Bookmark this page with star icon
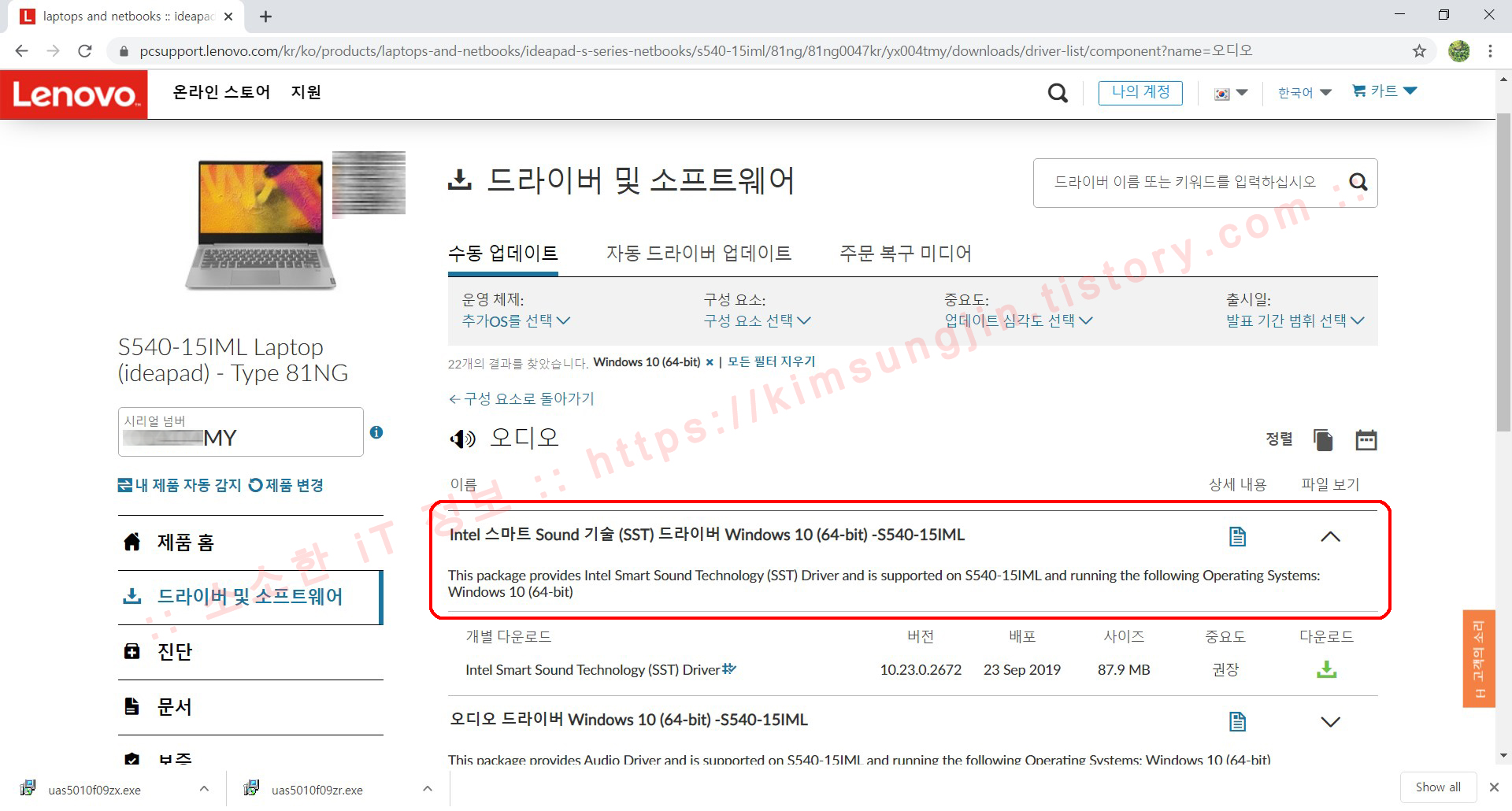This screenshot has height=811, width=1512. coord(1419,51)
